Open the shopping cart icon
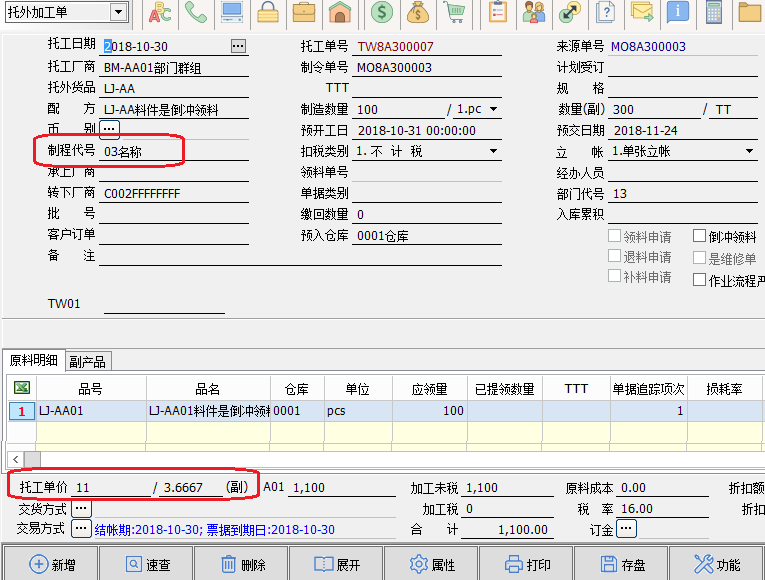 (455, 13)
